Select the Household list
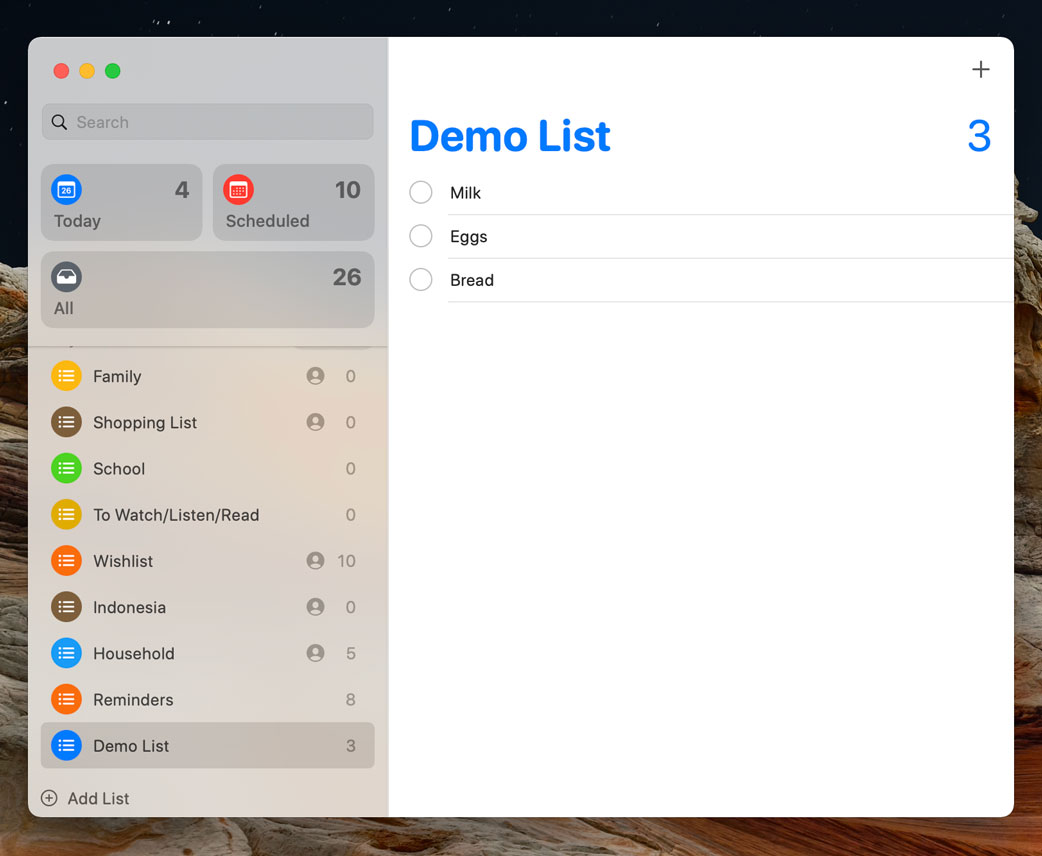 207,653
